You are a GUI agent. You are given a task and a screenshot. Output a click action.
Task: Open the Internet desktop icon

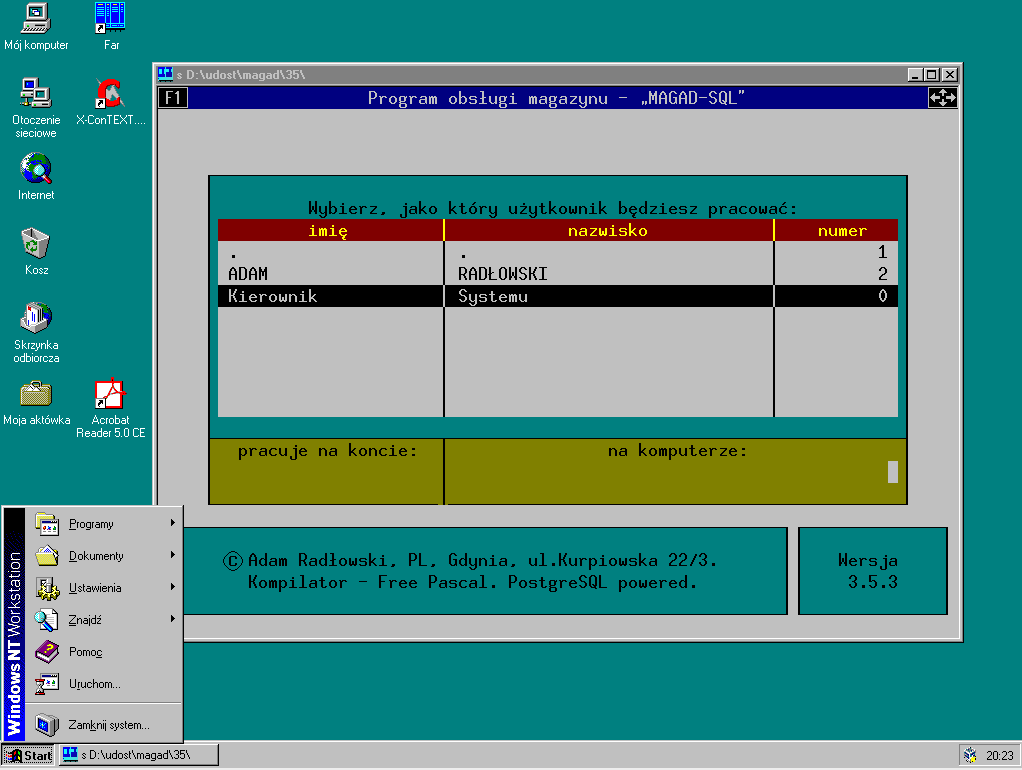click(36, 170)
